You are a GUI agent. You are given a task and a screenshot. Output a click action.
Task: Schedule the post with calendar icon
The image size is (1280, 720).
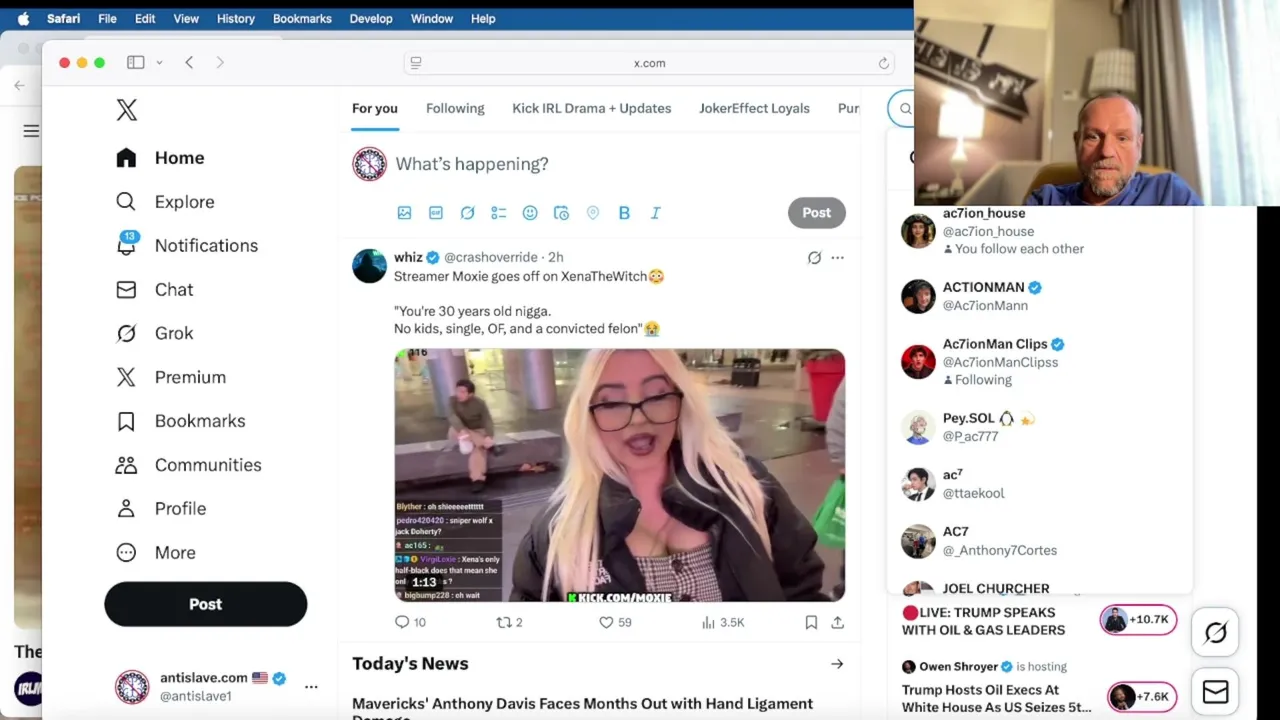pos(561,213)
